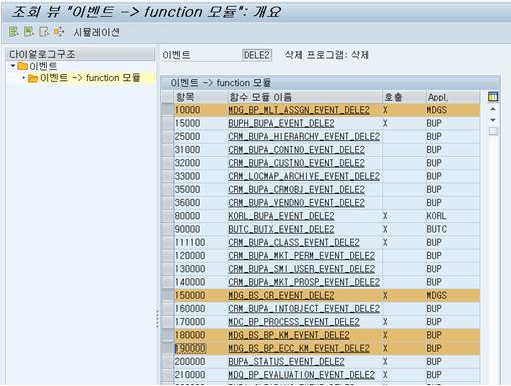Open CRM_BUPA_MKT_PERM_EVENT_DELE2 link
Image resolution: width=511 pixels, height=386 pixels.
pos(301,256)
